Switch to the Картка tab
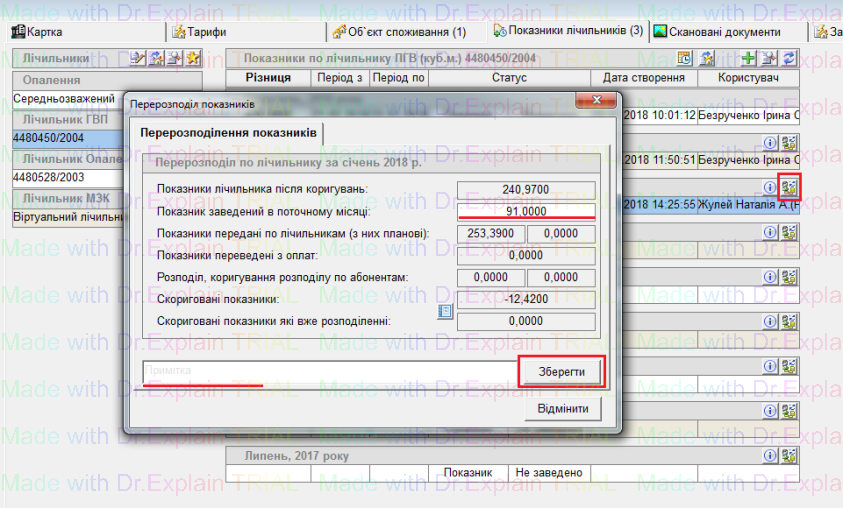Image resolution: width=843 pixels, height=508 pixels. point(44,32)
